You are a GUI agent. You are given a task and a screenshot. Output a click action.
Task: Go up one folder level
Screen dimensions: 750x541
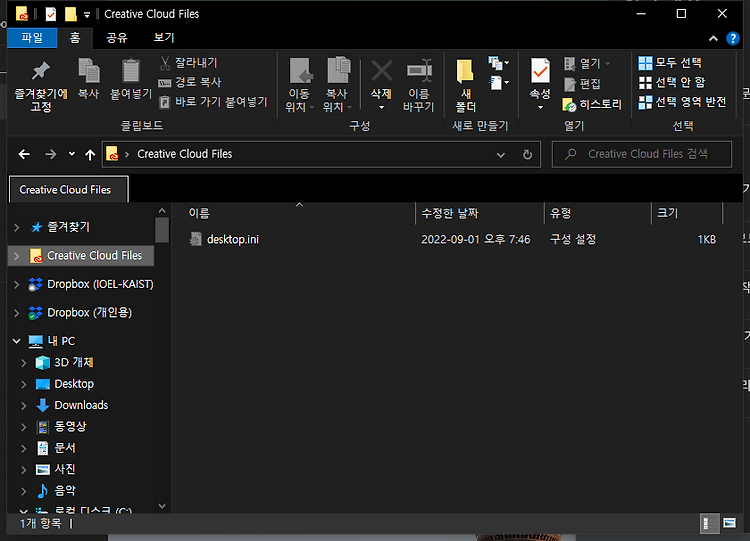90,155
